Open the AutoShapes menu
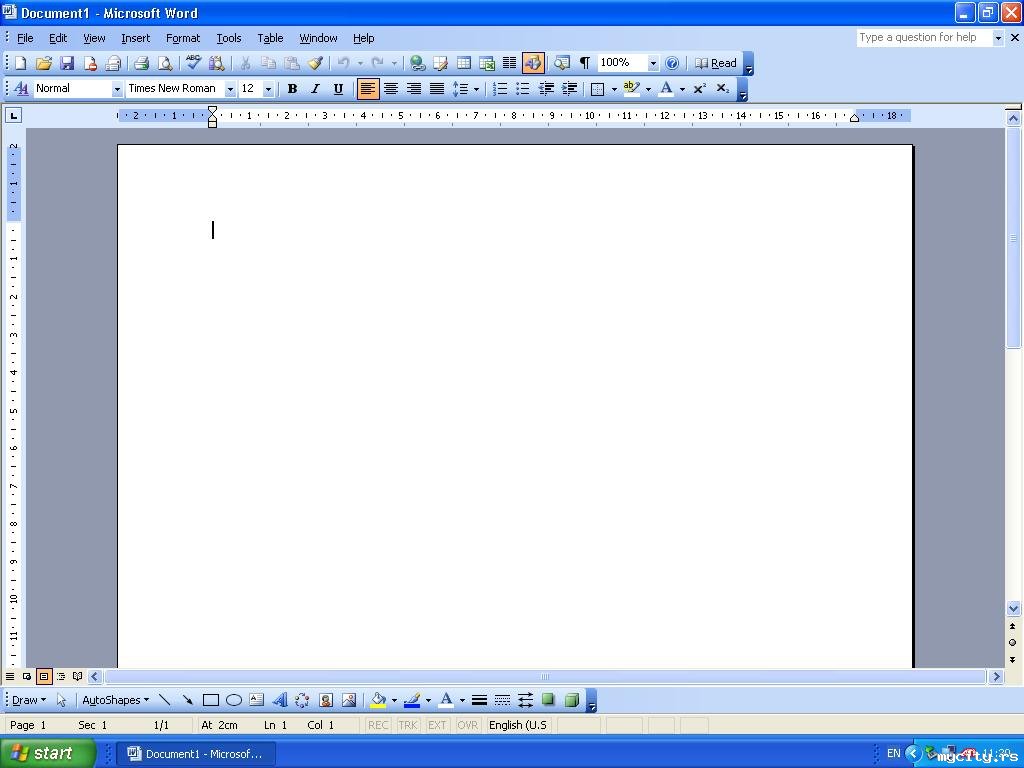 [x=115, y=700]
